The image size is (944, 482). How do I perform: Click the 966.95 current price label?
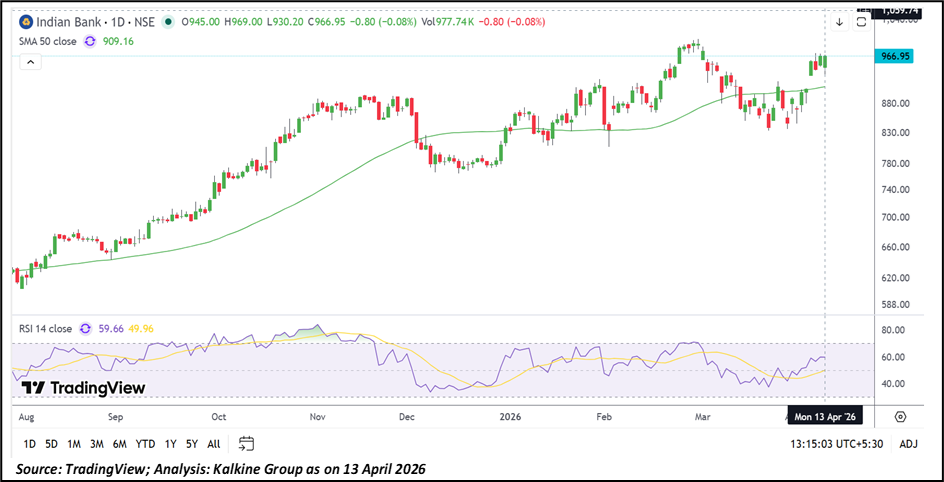click(x=894, y=57)
